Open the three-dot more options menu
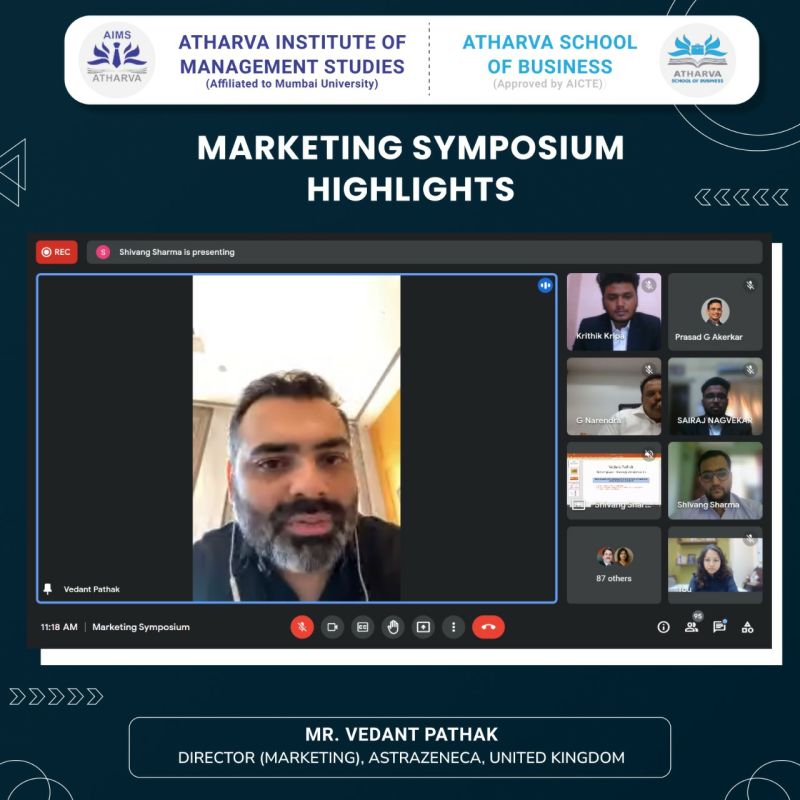800x800 pixels. point(453,627)
